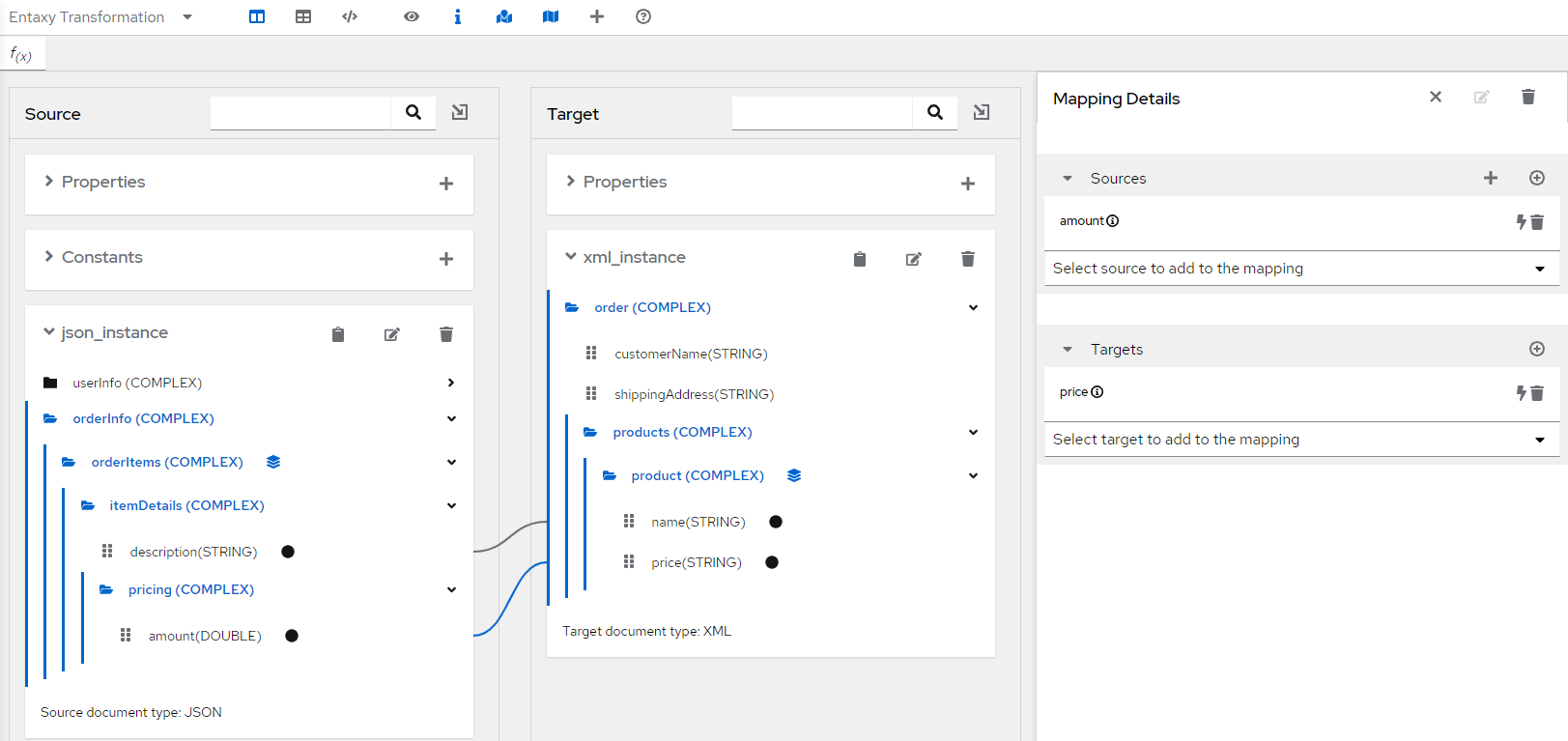Delete json_instance with the trash icon
1568x741 pixels.
pyautogui.click(x=446, y=334)
